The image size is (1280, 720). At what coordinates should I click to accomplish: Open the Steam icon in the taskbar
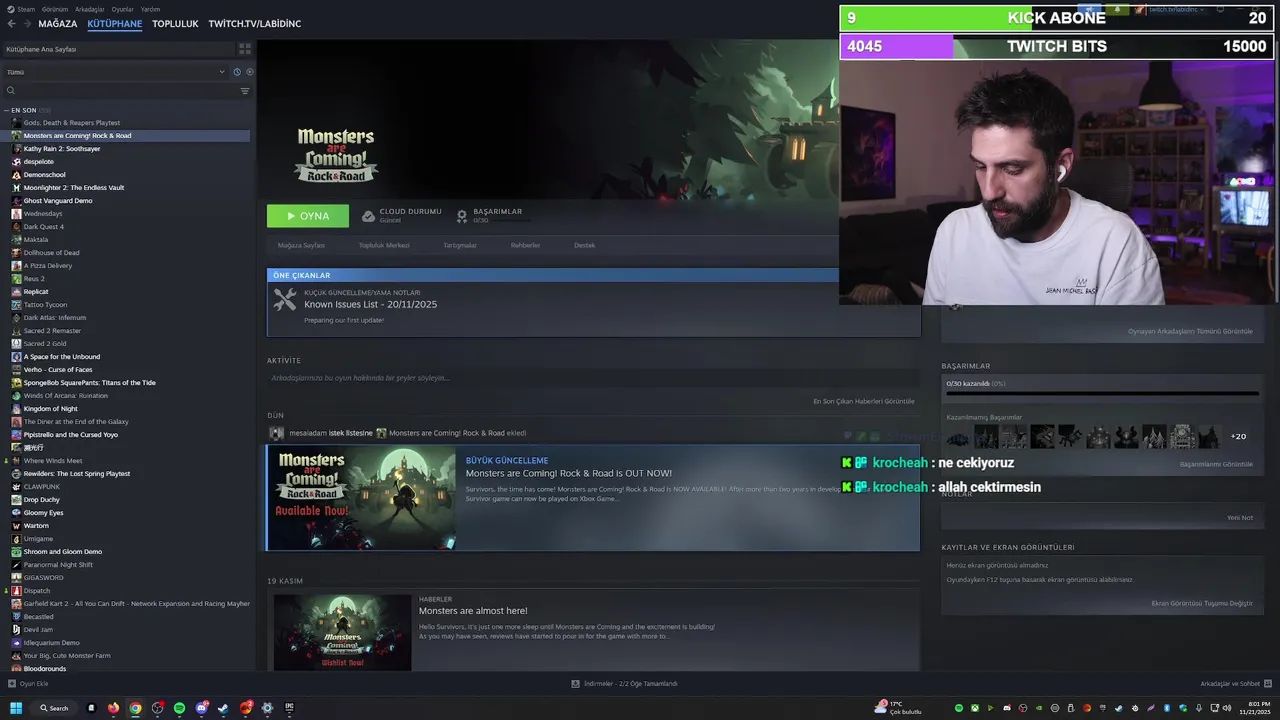[223, 708]
